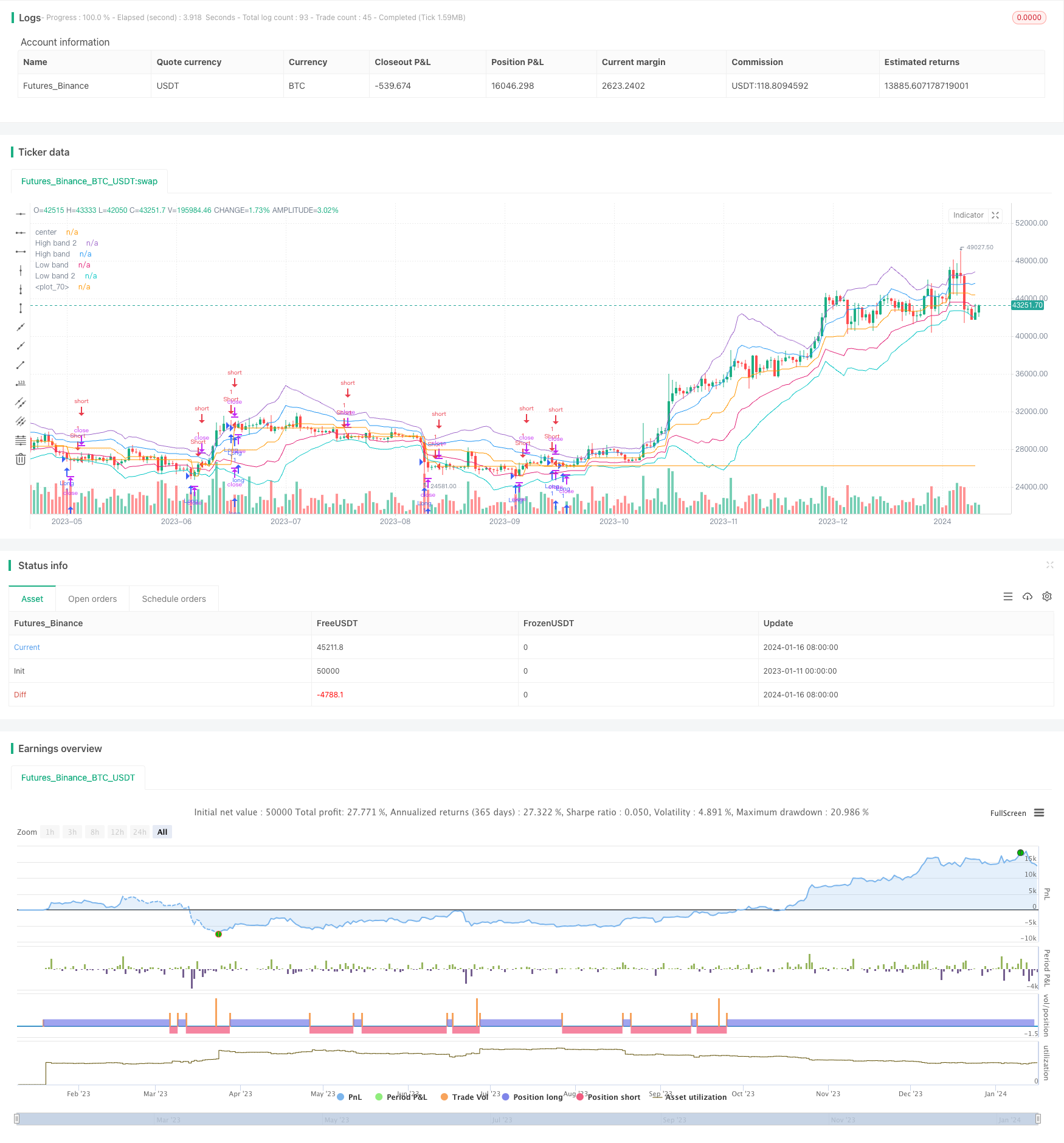Select the horizontal ray line tool with two dots
1064x1143 pixels.
point(21,233)
